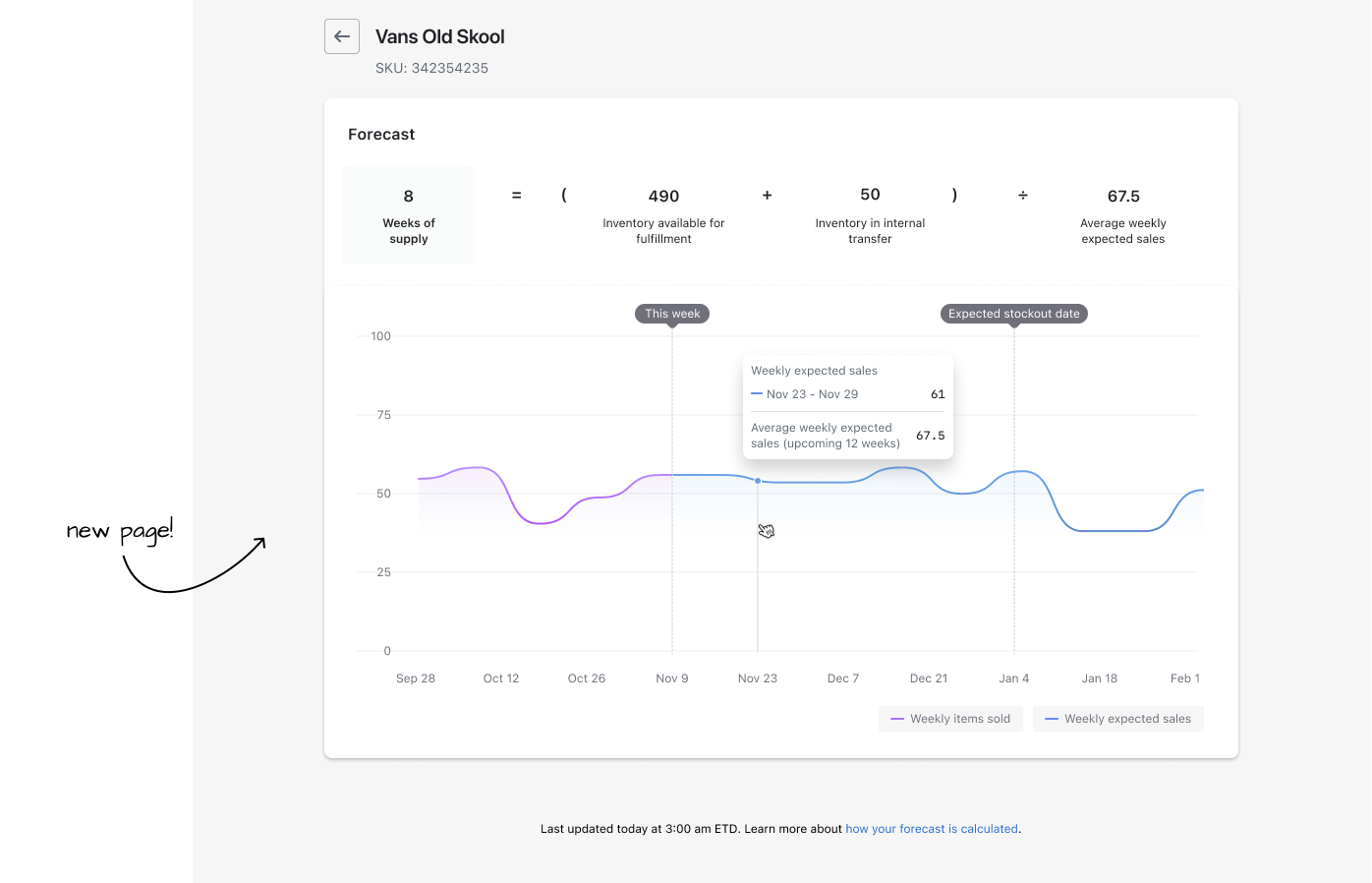Click the Nov 23 x-axis label
Image resolution: width=1372 pixels, height=883 pixels.
(757, 678)
